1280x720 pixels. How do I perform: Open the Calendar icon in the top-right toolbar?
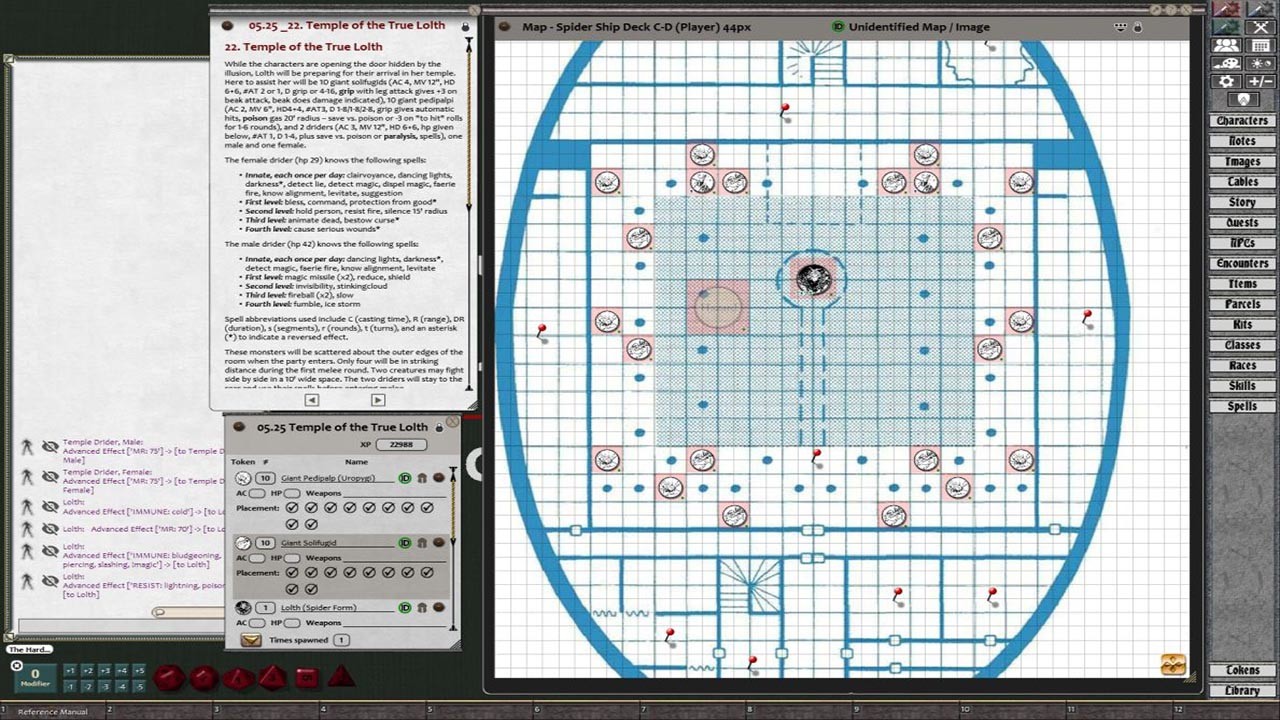click(1260, 45)
